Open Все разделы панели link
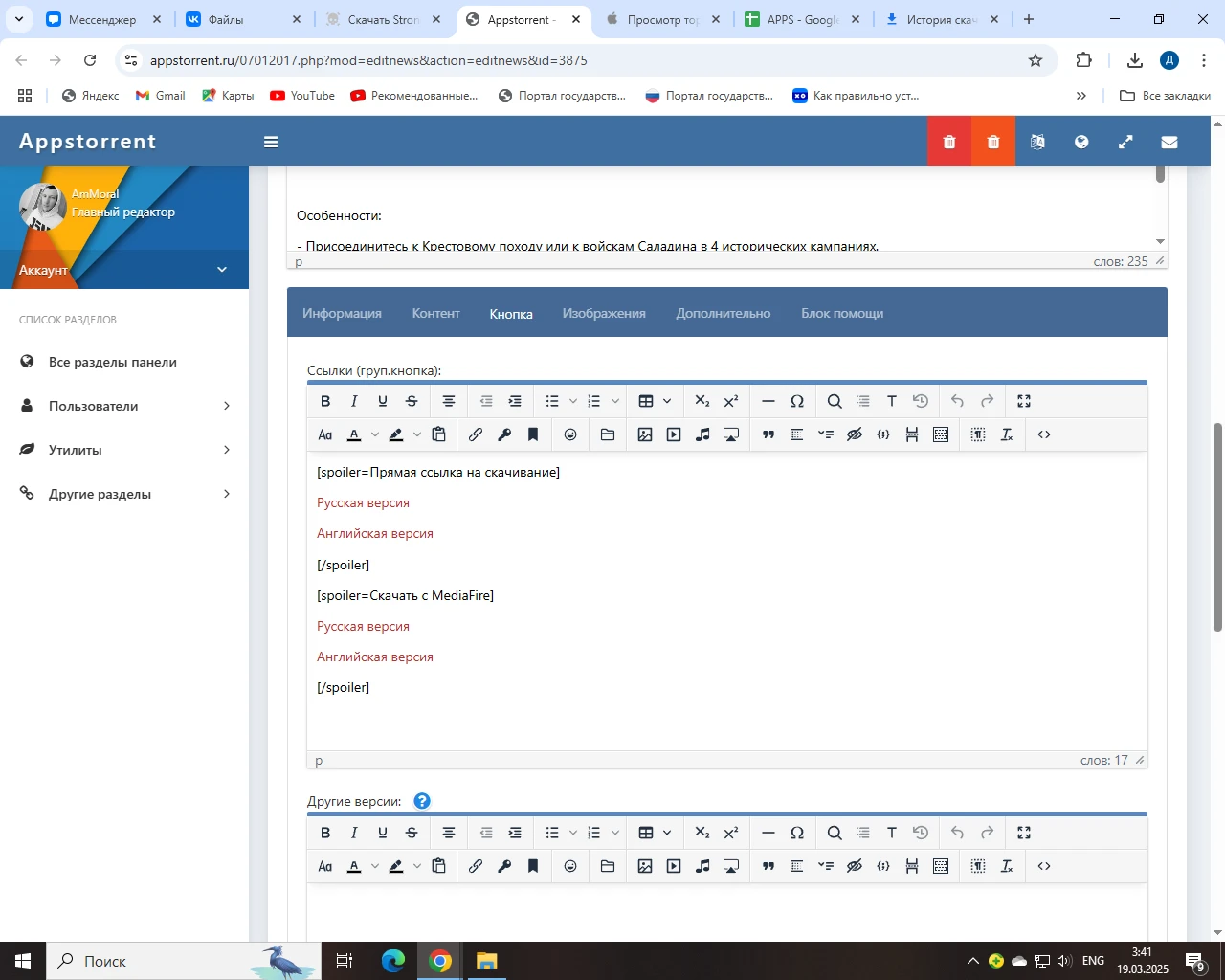This screenshot has height=980, width=1225. [x=113, y=362]
